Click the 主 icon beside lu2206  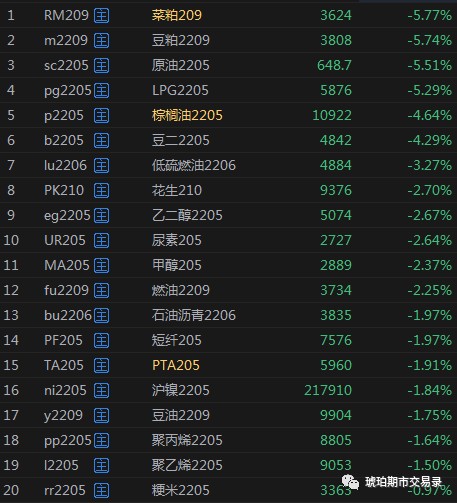point(101,165)
